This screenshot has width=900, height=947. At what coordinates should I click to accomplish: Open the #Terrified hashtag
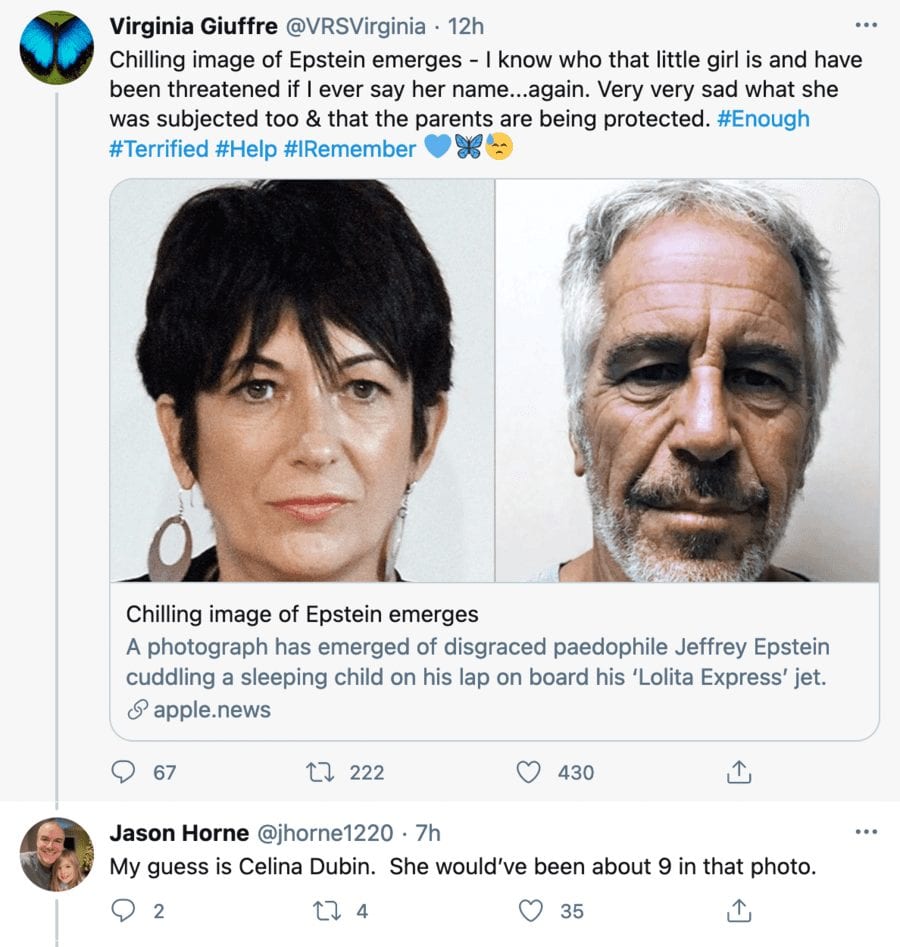(157, 149)
